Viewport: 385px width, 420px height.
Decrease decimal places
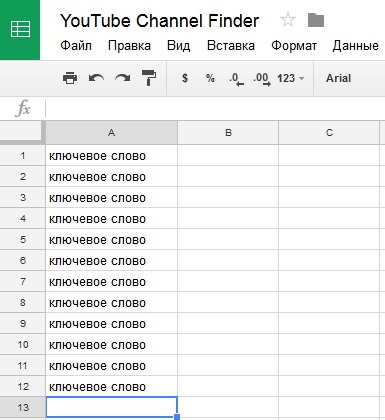(x=236, y=79)
